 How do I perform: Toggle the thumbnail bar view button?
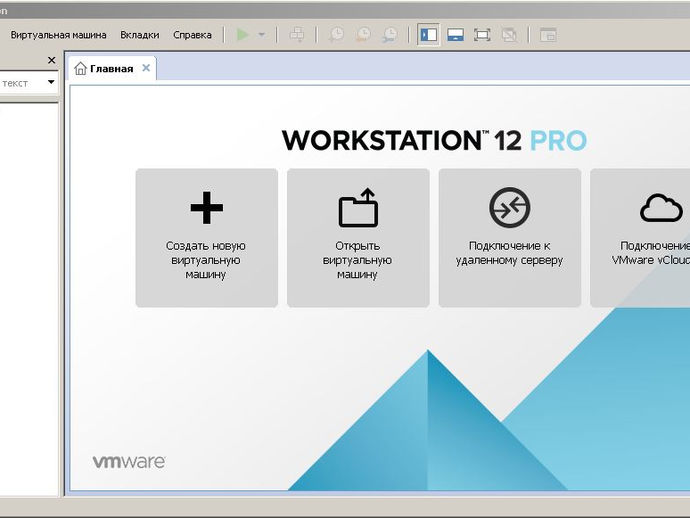[455, 35]
